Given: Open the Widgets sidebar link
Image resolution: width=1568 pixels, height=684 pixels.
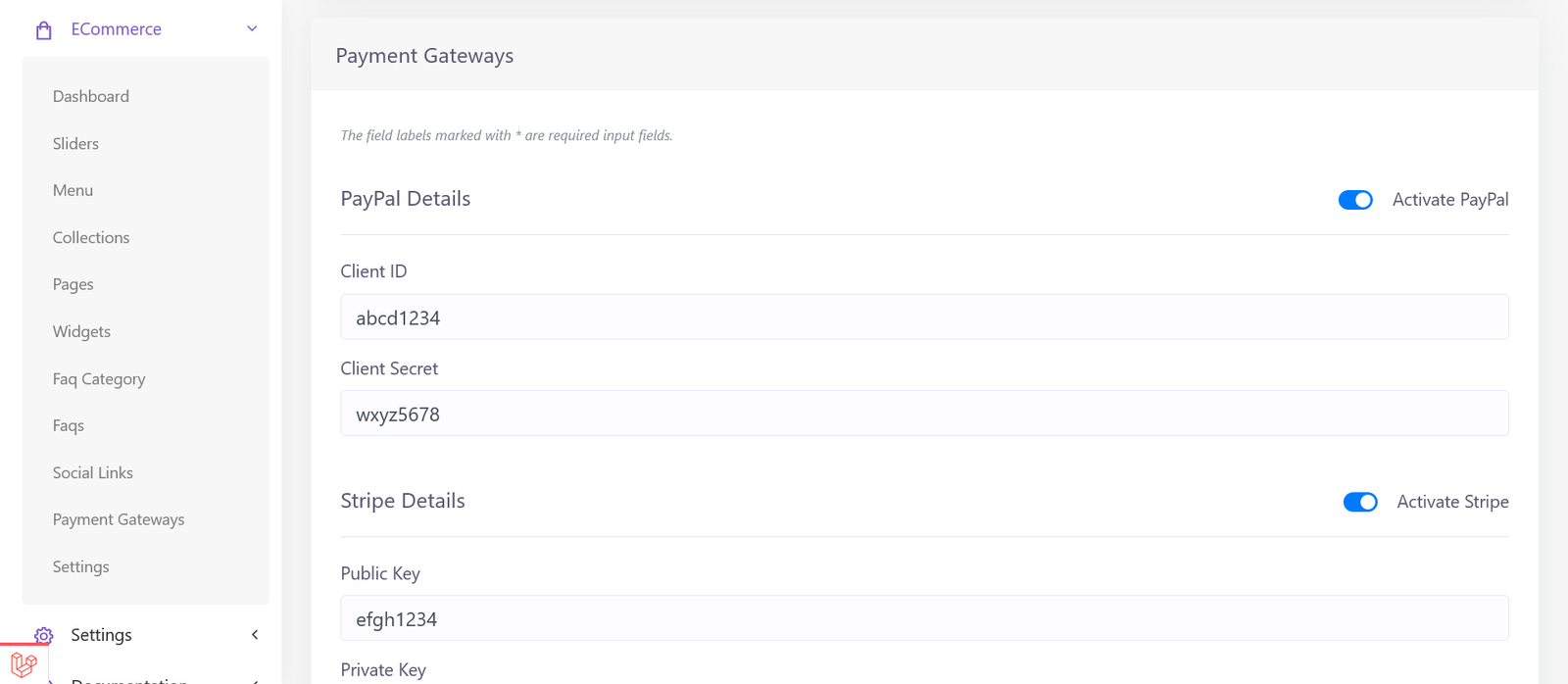Looking at the screenshot, I should click(81, 331).
